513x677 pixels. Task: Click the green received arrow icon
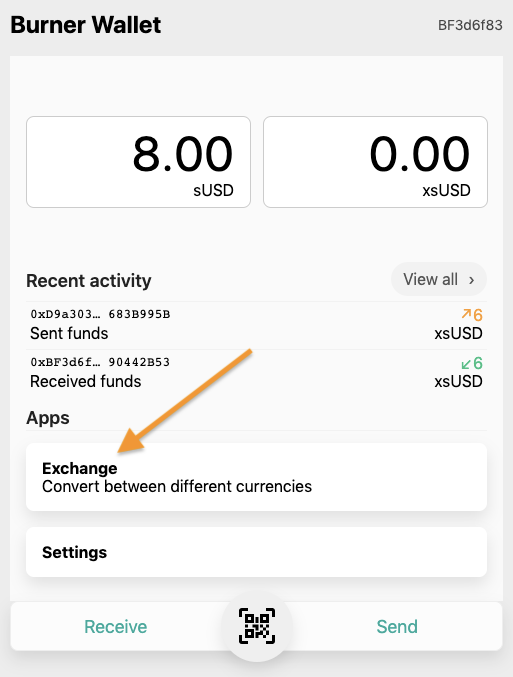[x=466, y=364]
